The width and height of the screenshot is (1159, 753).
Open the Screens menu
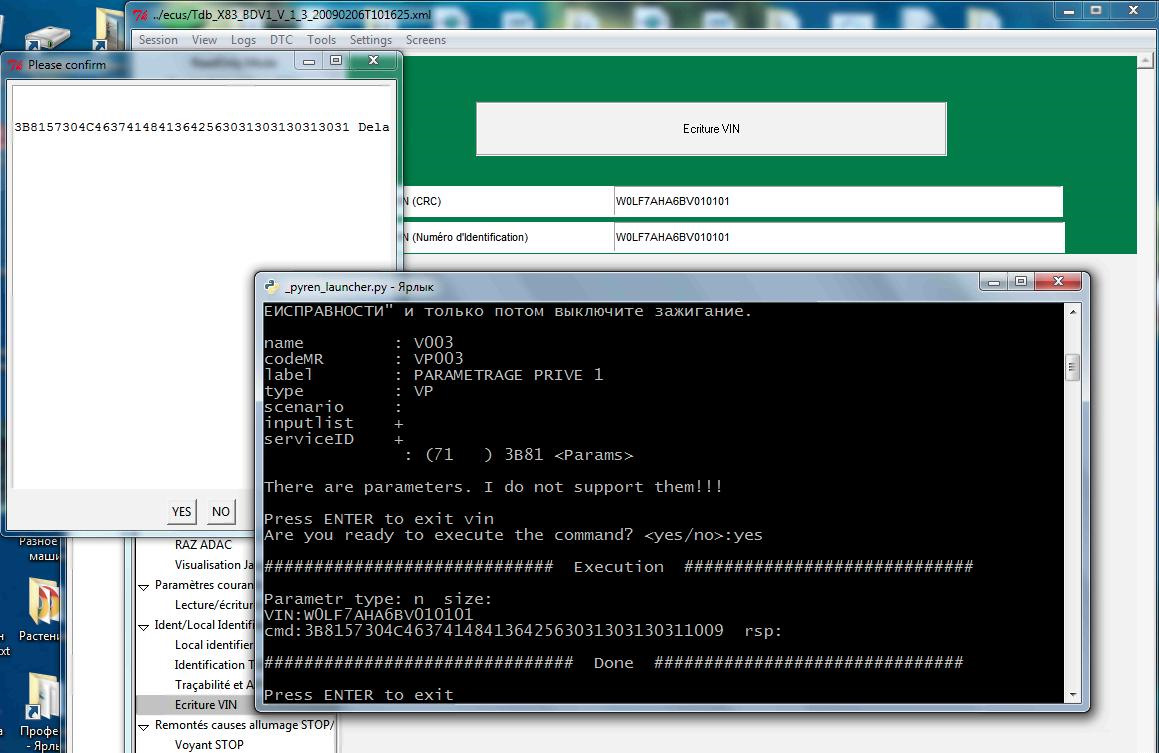coord(426,40)
